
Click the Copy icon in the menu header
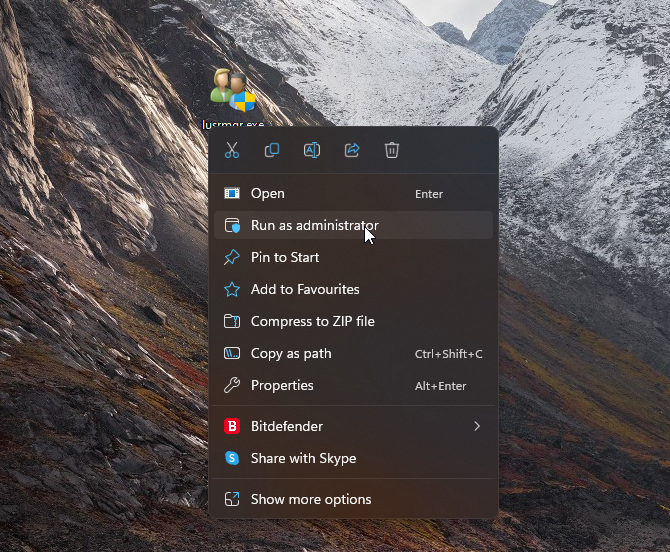coord(272,150)
